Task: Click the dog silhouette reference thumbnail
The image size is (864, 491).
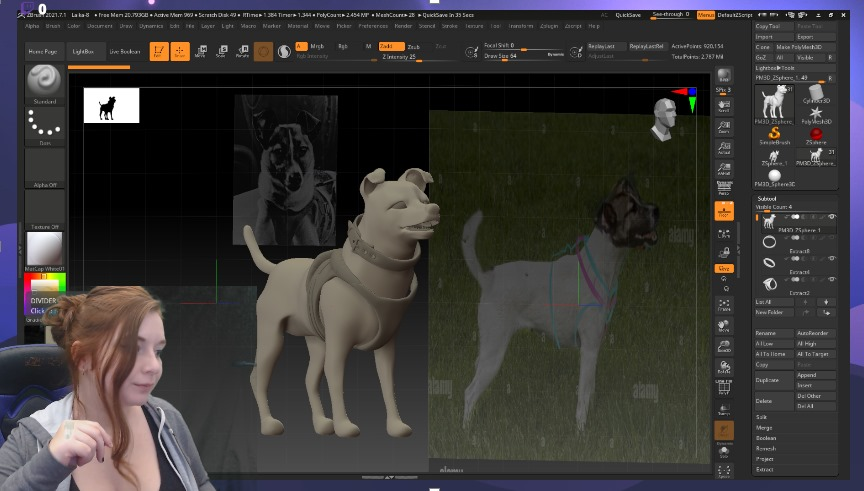Action: pyautogui.click(x=111, y=105)
